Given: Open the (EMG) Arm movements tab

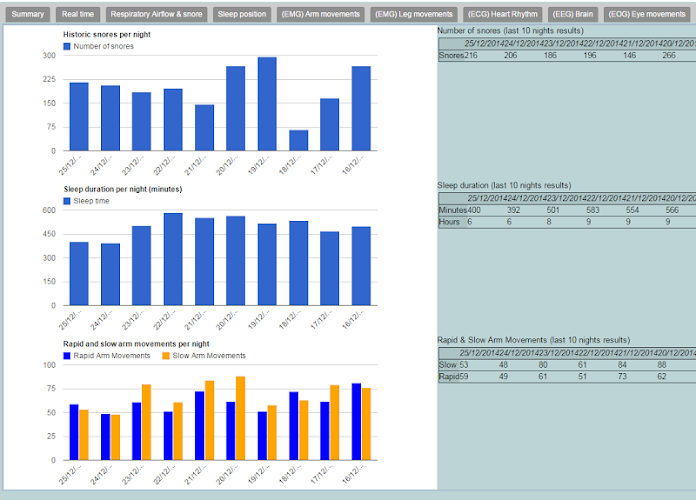Looking at the screenshot, I should point(320,14).
